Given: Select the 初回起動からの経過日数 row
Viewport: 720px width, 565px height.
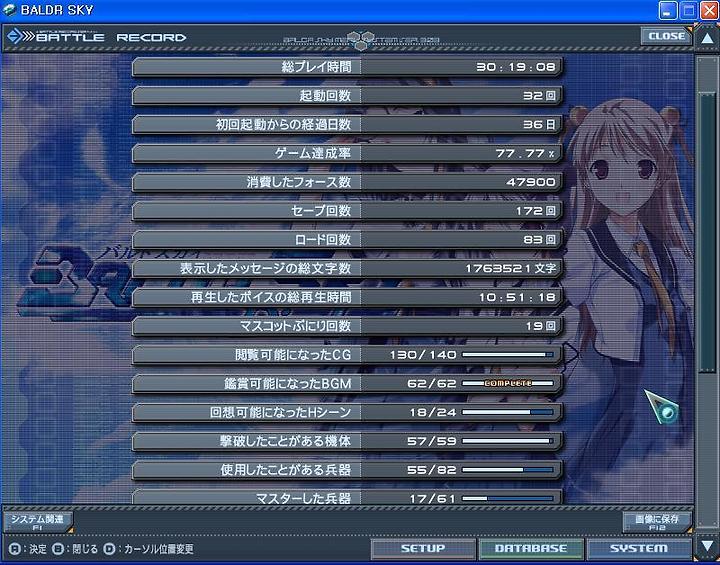Looking at the screenshot, I should tap(347, 124).
